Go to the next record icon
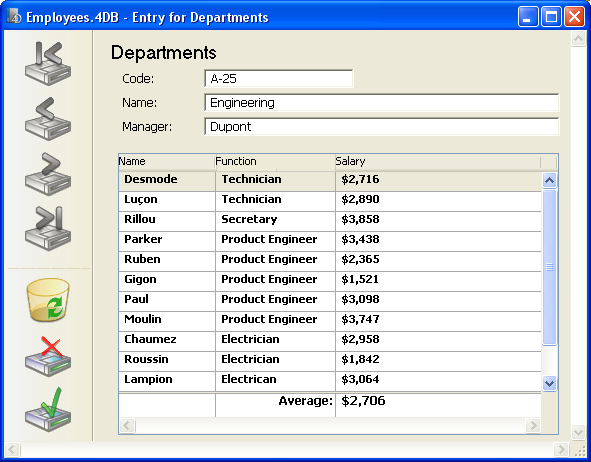The width and height of the screenshot is (591, 462). pos(48,174)
